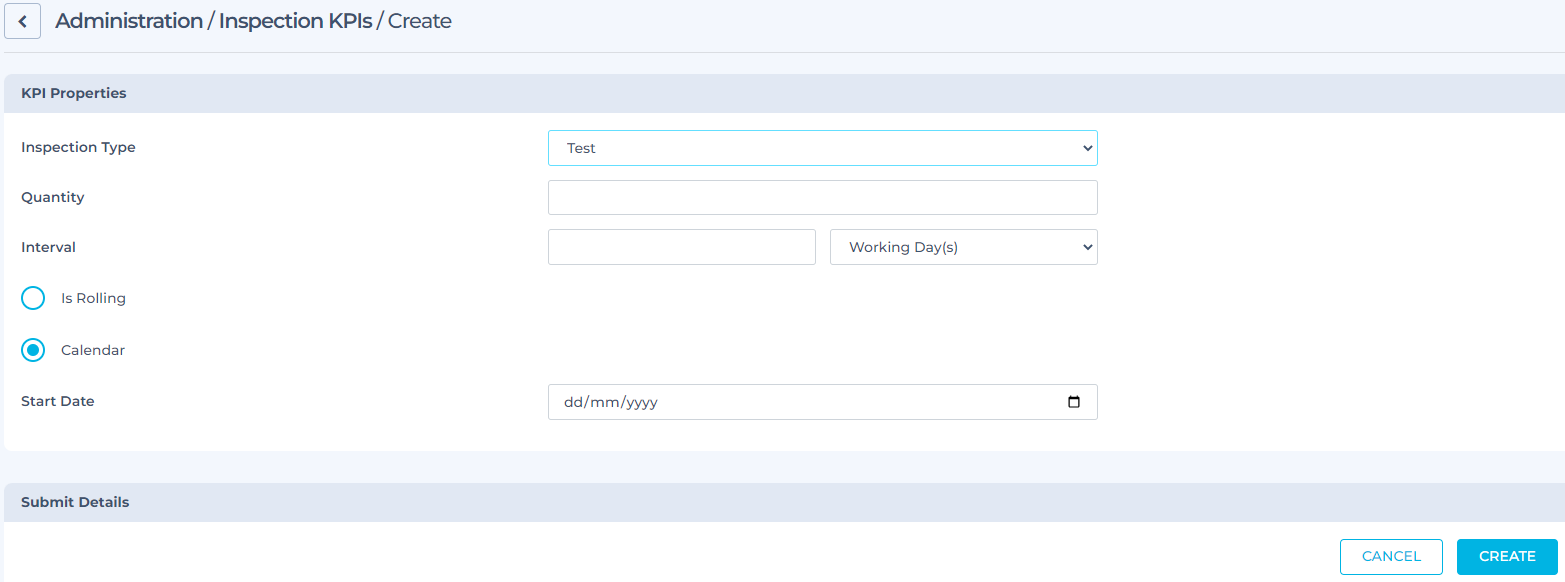This screenshot has width=1565, height=582.
Task: Open the Start Date calendar picker icon
Action: 1074,402
